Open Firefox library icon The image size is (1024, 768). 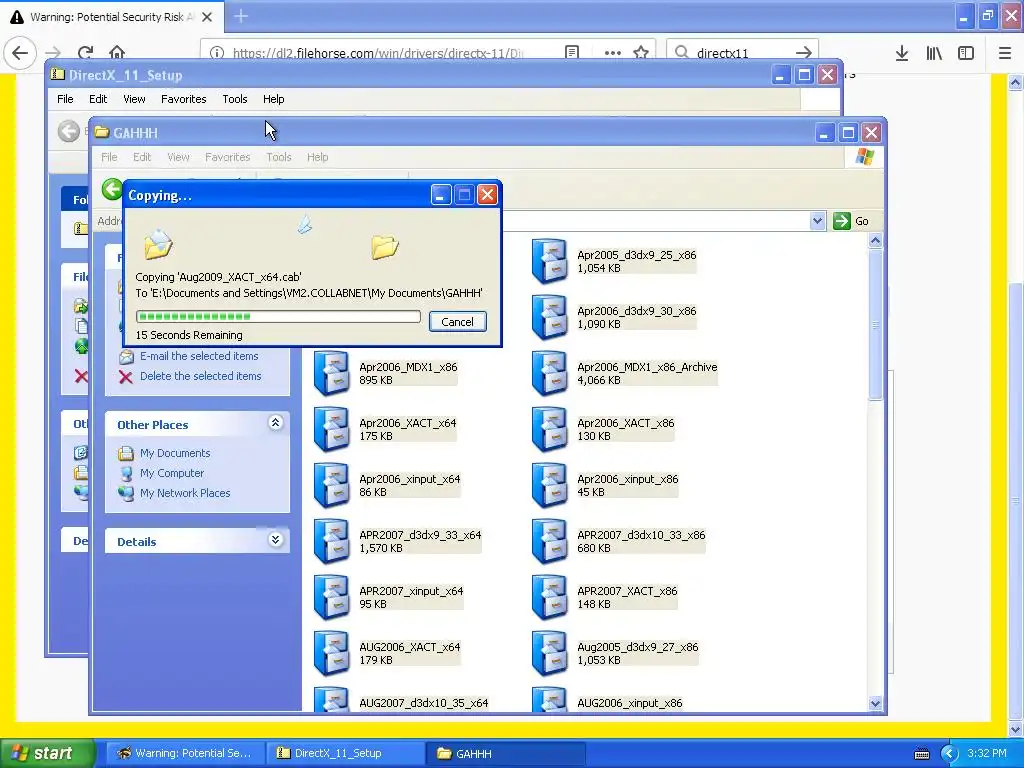coord(934,53)
